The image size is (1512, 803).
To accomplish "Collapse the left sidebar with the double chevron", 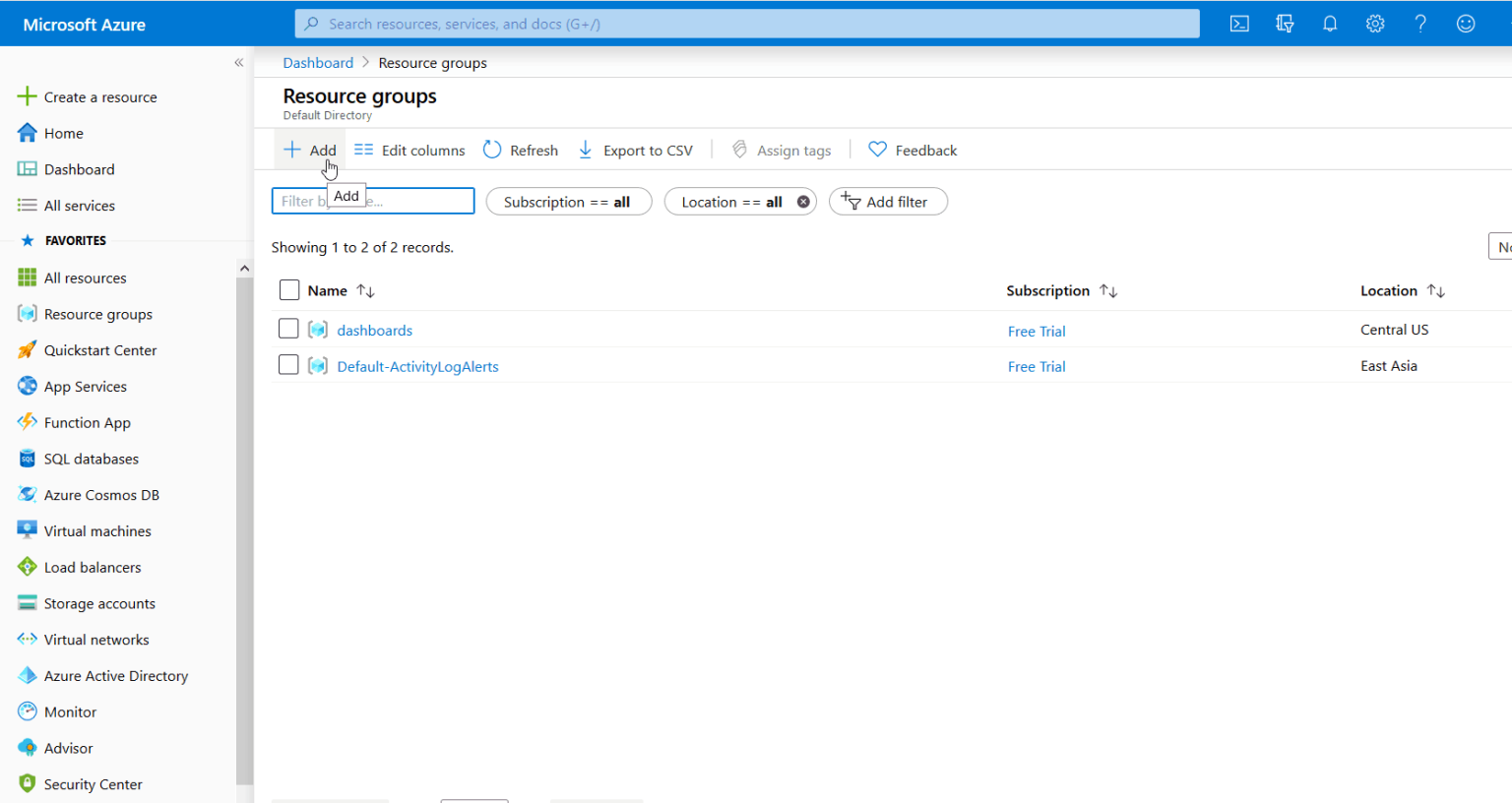I will tap(238, 63).
